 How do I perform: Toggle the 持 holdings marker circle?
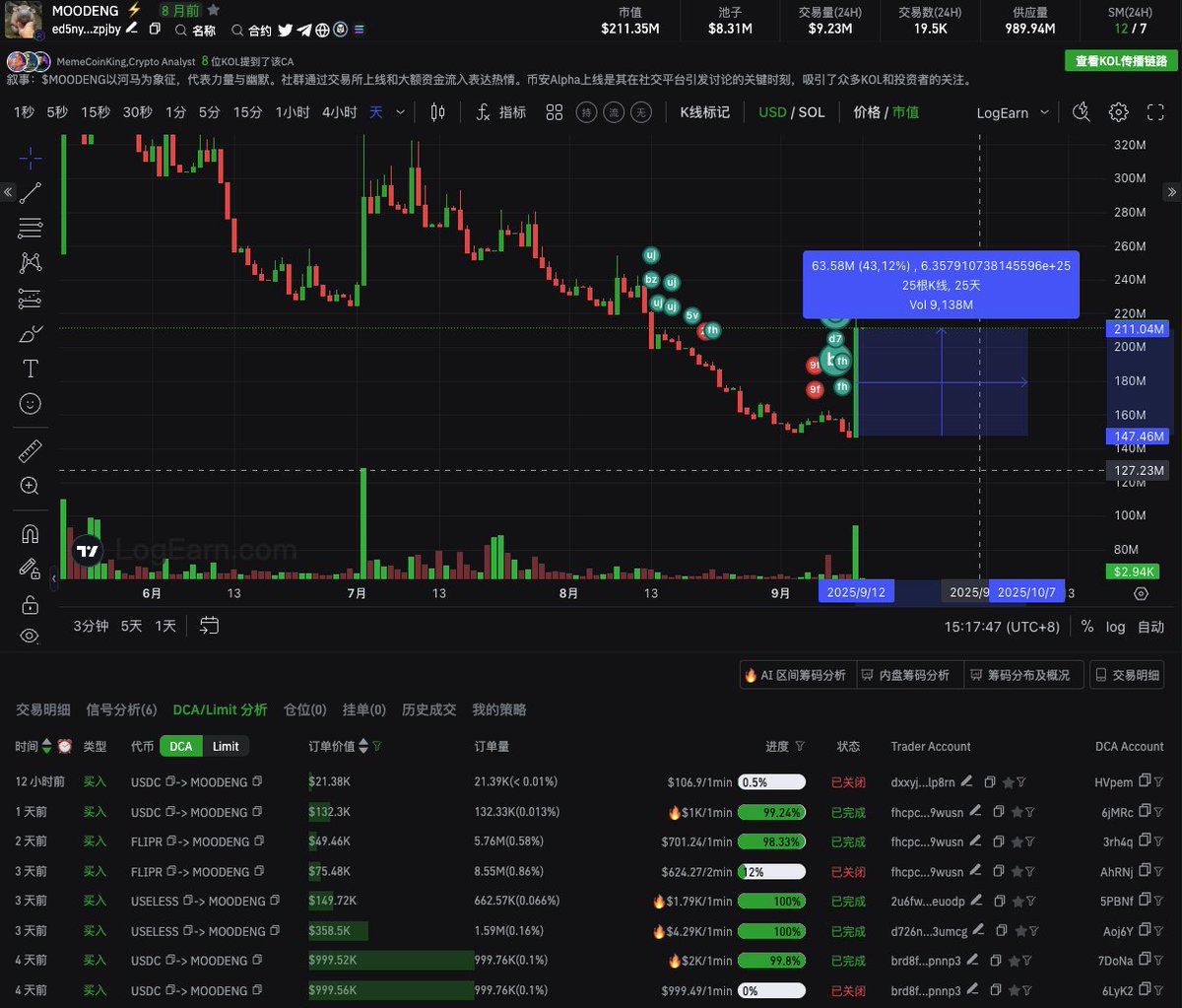(x=586, y=113)
